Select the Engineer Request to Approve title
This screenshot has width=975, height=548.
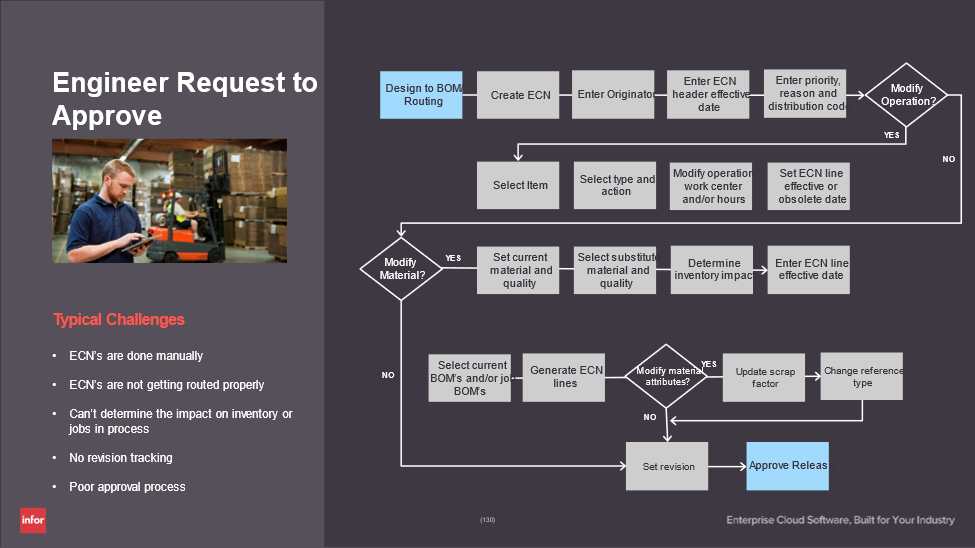click(x=184, y=98)
